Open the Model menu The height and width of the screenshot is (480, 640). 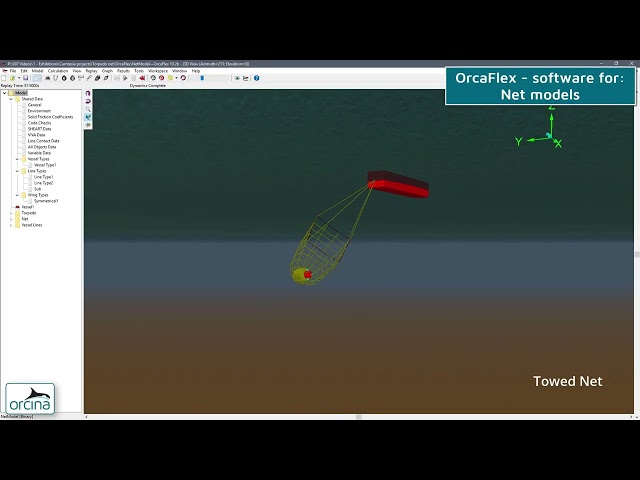click(x=38, y=71)
